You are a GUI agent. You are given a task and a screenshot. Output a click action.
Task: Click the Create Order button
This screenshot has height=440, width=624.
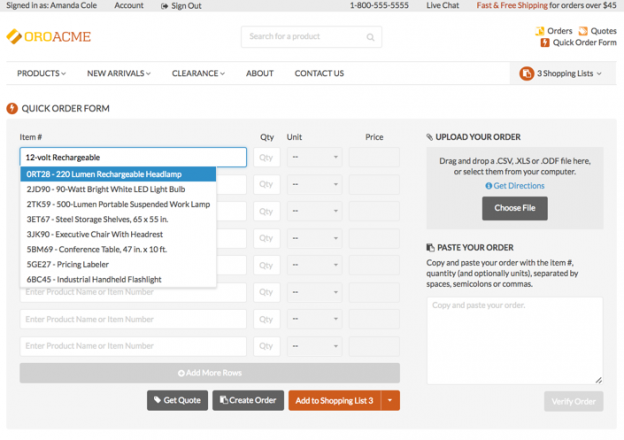click(x=248, y=400)
